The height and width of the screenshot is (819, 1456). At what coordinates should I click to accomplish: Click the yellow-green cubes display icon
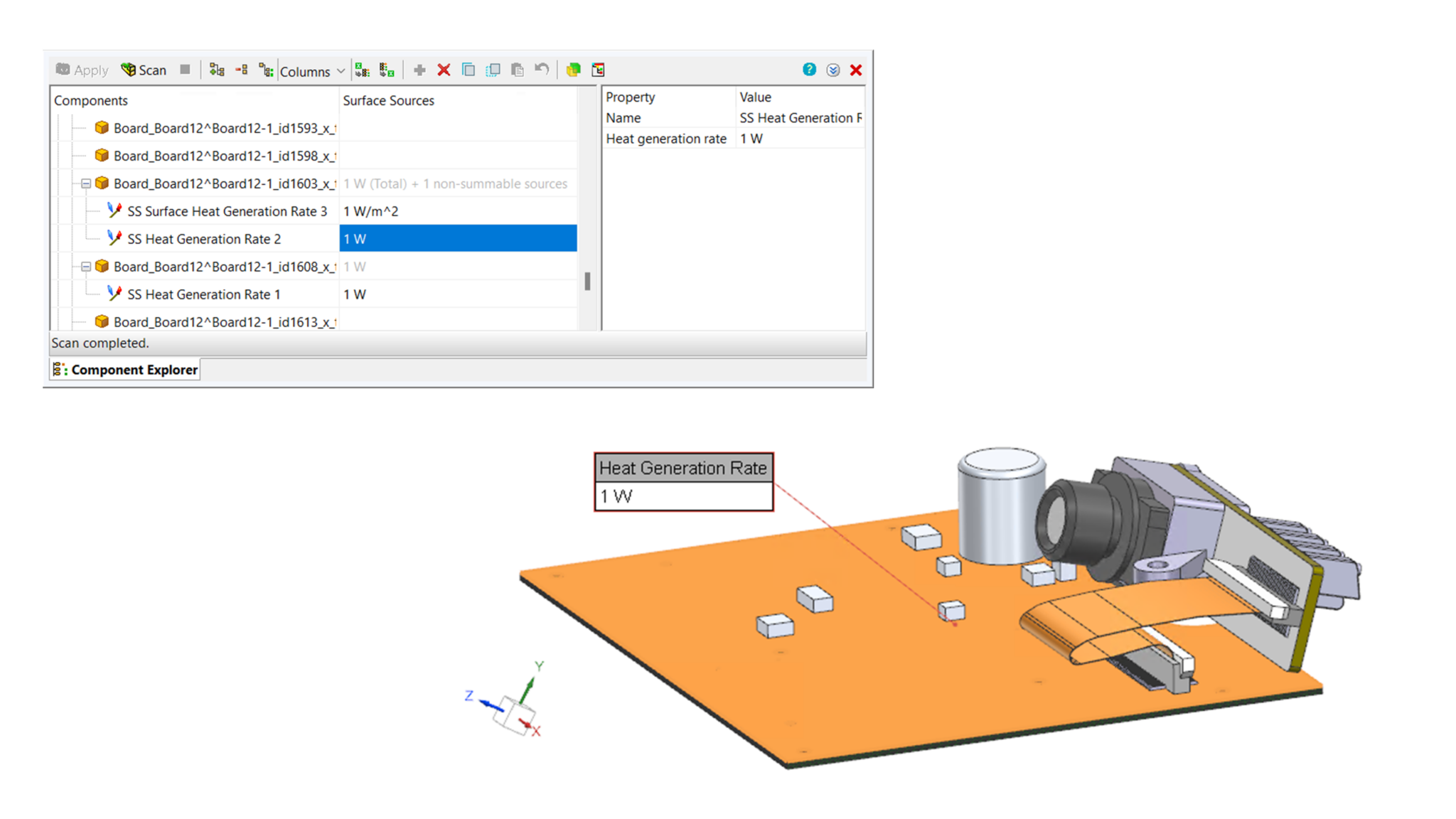574,70
